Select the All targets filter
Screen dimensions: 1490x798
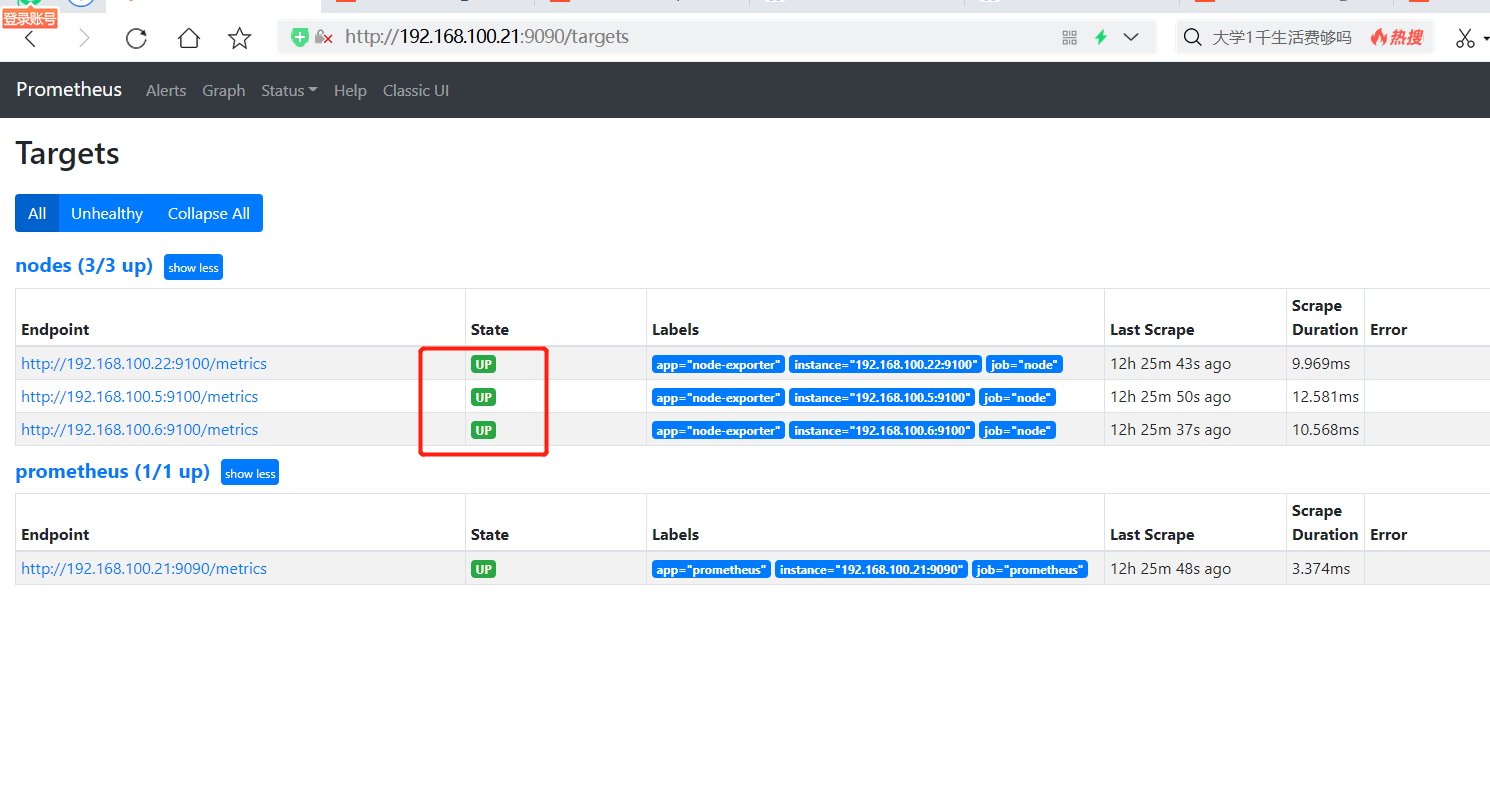(37, 213)
